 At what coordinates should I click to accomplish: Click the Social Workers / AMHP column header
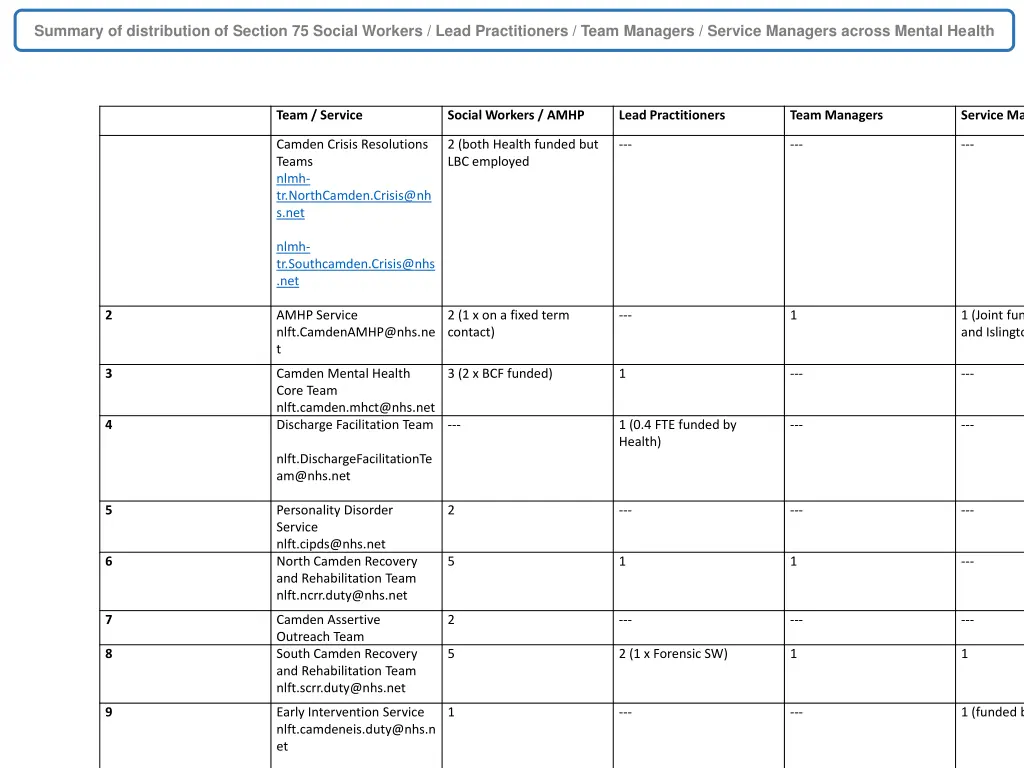(515, 115)
